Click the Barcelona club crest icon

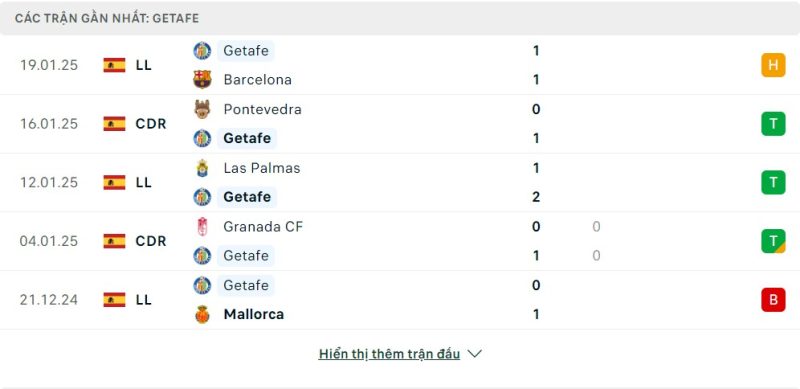(x=203, y=80)
